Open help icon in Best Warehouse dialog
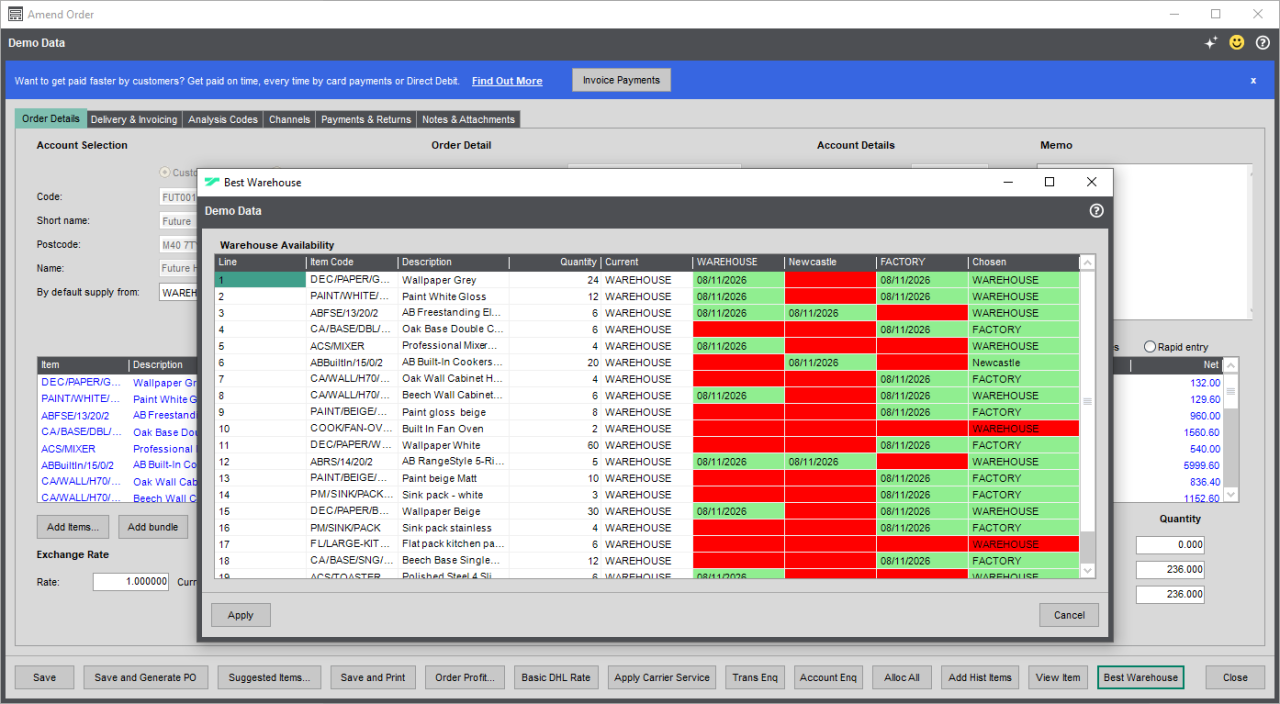Screen dimensions: 1280x704 click(1096, 211)
